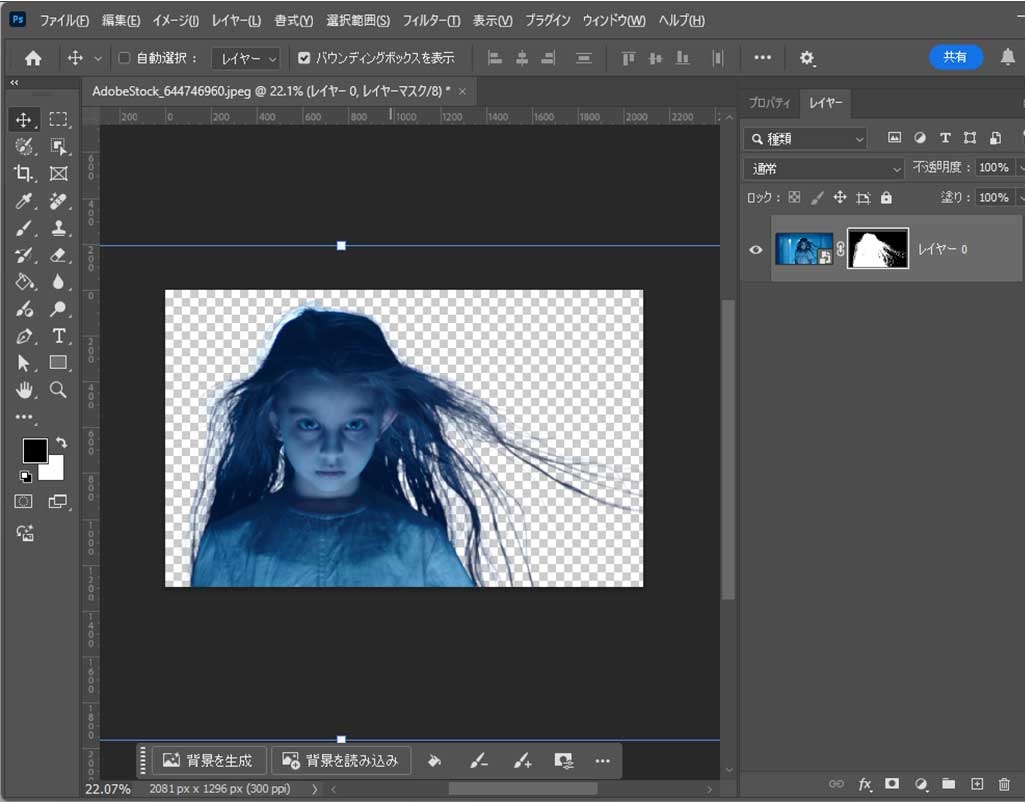Select the Eyedropper tool
Image resolution: width=1025 pixels, height=802 pixels.
tap(24, 201)
